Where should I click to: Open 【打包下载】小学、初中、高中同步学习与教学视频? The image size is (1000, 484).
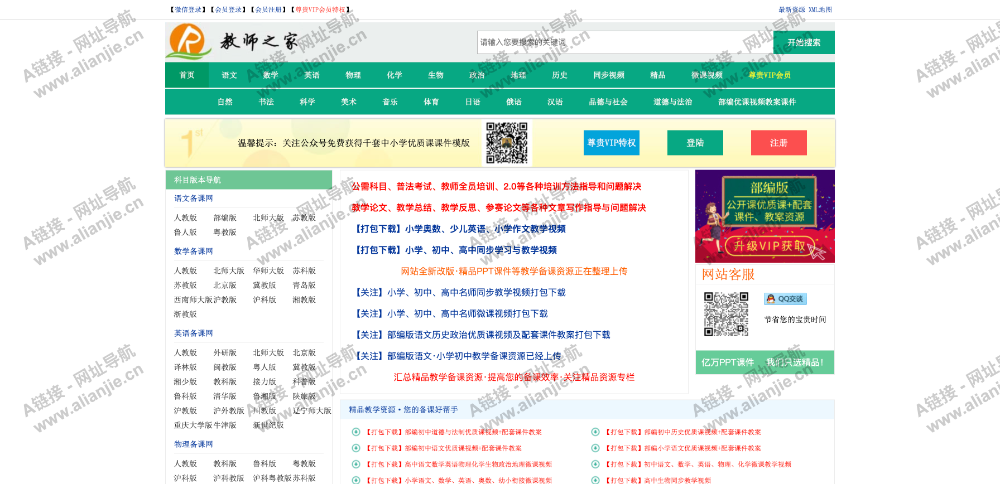[455, 250]
